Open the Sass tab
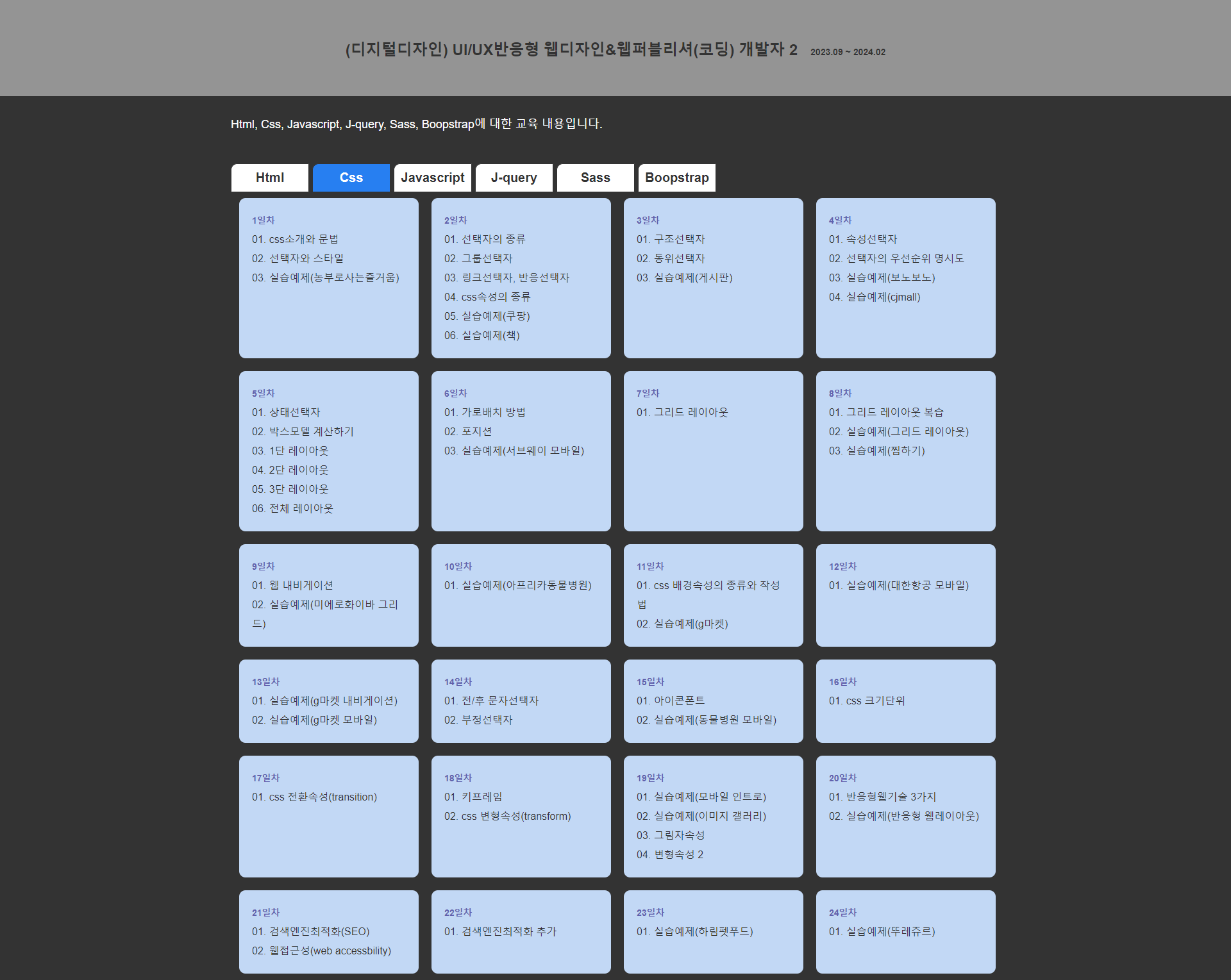This screenshot has height=980, width=1231. (x=595, y=178)
